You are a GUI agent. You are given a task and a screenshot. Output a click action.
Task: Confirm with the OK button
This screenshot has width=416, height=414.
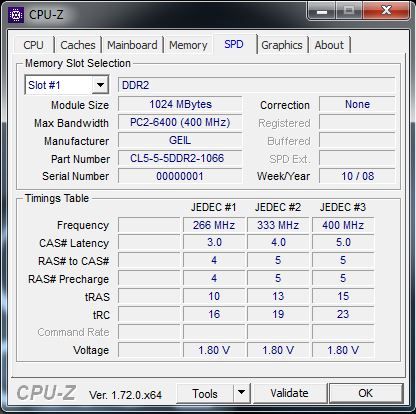point(366,393)
